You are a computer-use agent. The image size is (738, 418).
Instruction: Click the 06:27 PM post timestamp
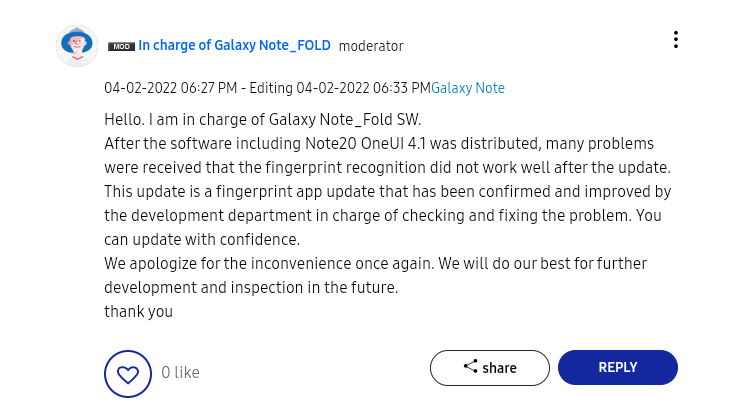point(171,88)
